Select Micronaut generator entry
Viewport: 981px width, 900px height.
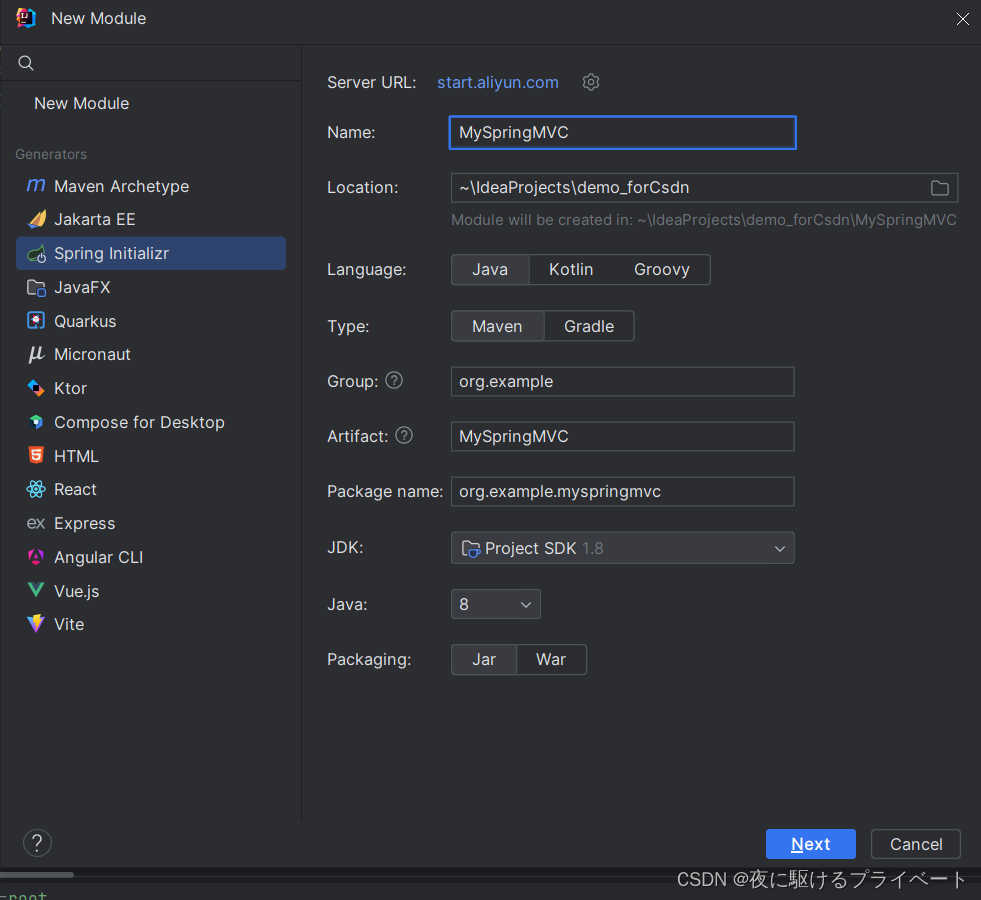coord(151,355)
